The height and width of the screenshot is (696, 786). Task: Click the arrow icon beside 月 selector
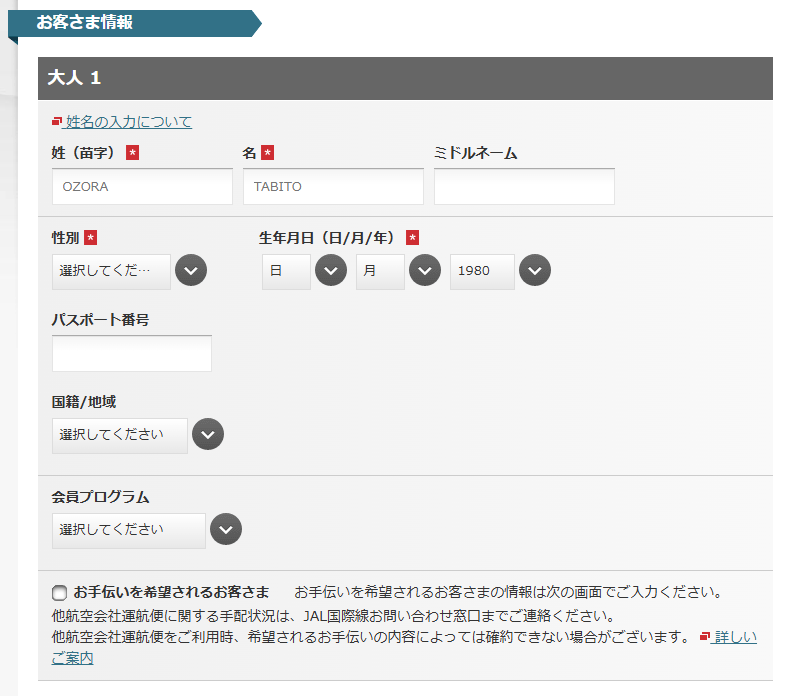(x=425, y=270)
